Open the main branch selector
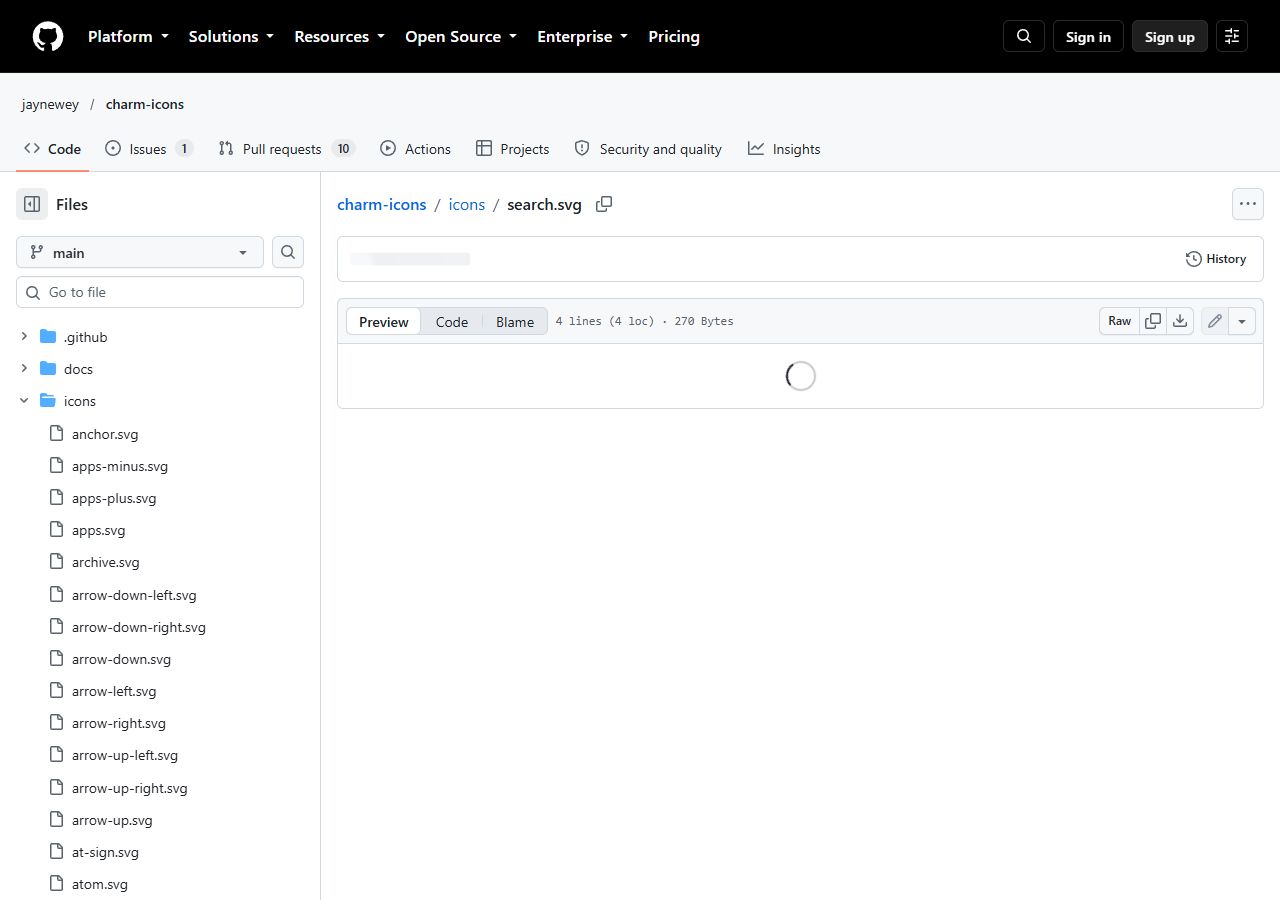 [140, 252]
